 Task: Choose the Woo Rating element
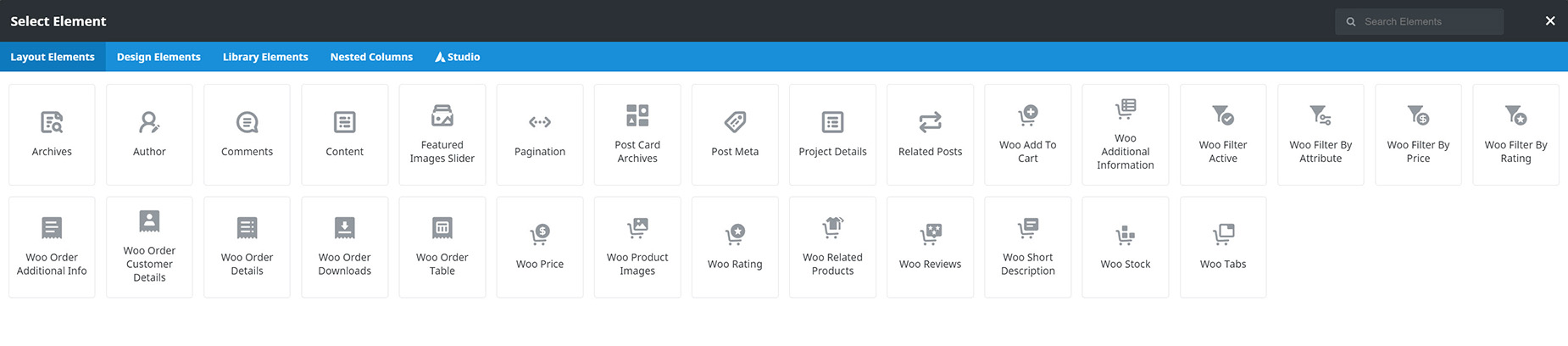(735, 248)
